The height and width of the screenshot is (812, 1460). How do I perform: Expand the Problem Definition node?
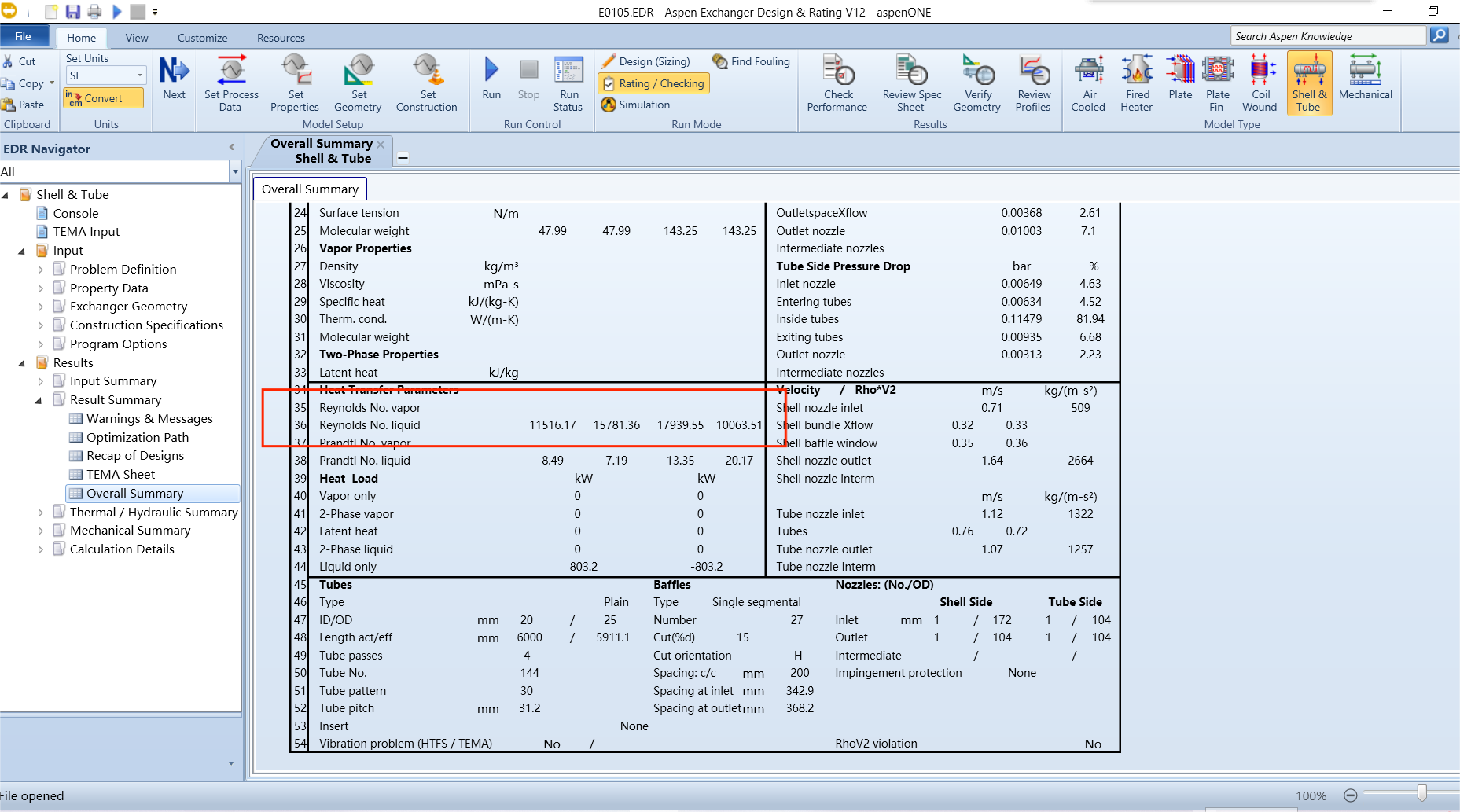(x=41, y=270)
